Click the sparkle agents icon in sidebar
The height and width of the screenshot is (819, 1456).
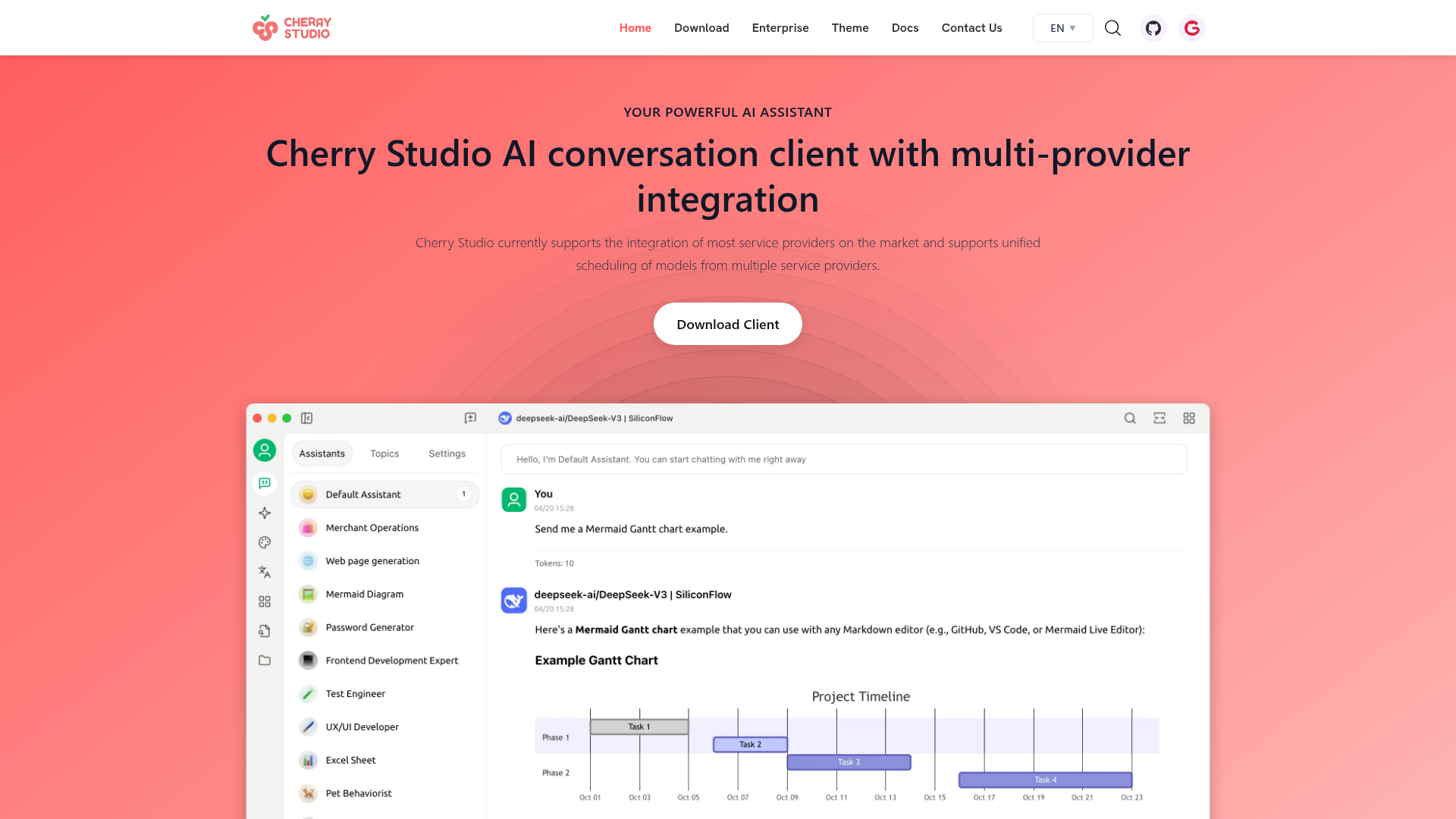coord(265,513)
